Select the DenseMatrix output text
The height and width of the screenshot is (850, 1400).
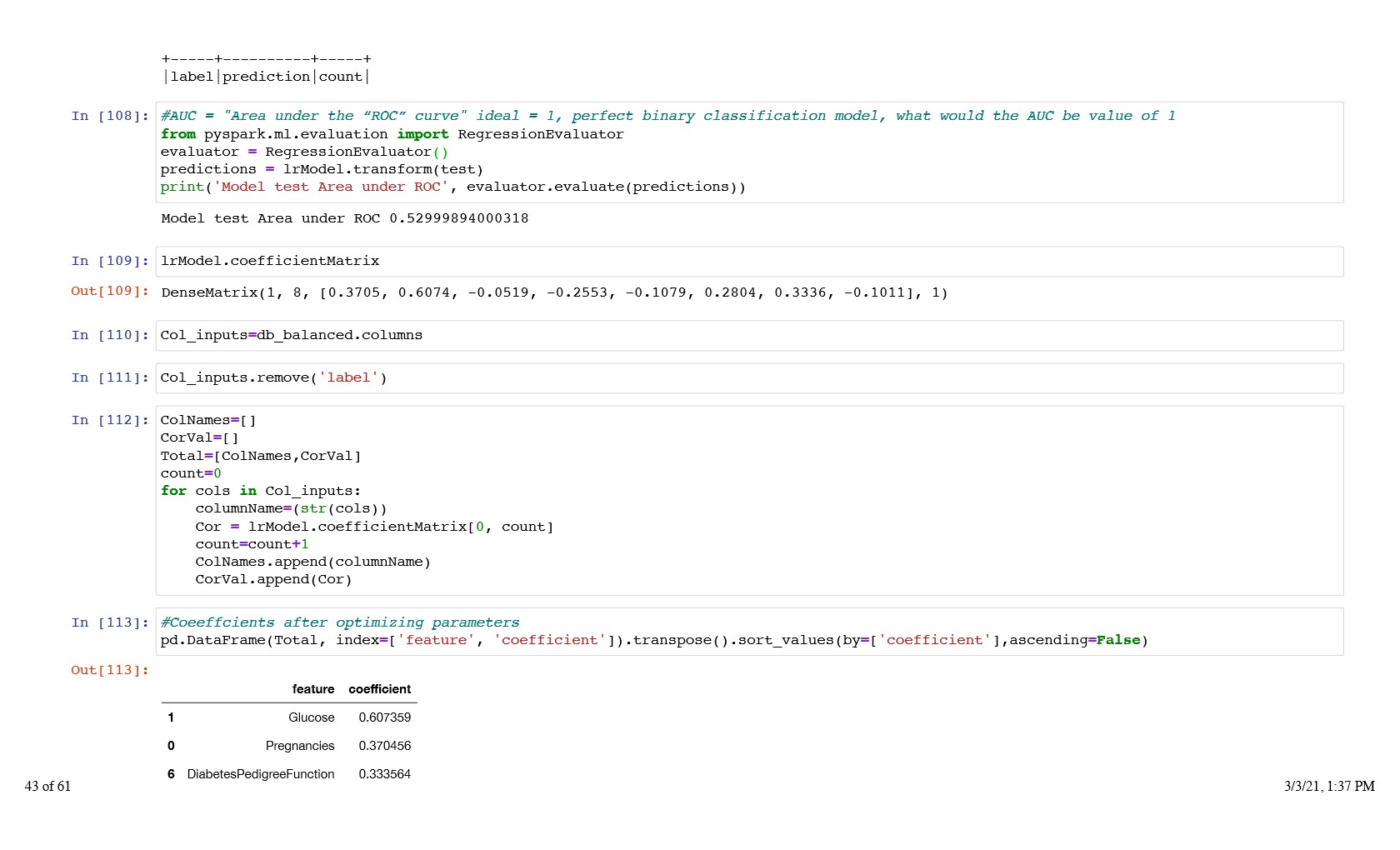pos(554,292)
